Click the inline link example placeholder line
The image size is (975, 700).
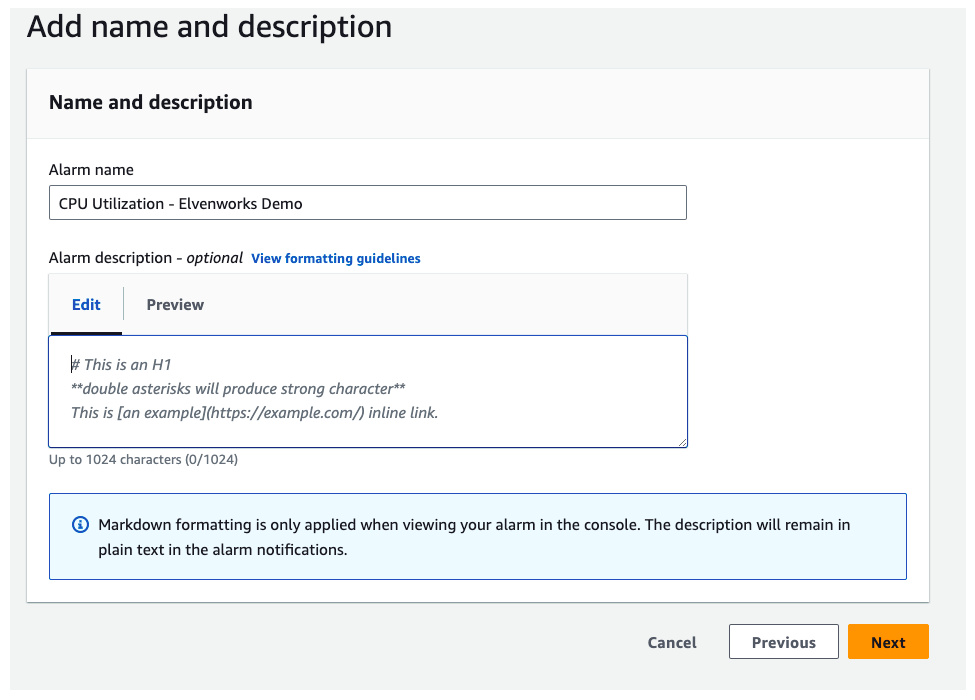pos(254,412)
